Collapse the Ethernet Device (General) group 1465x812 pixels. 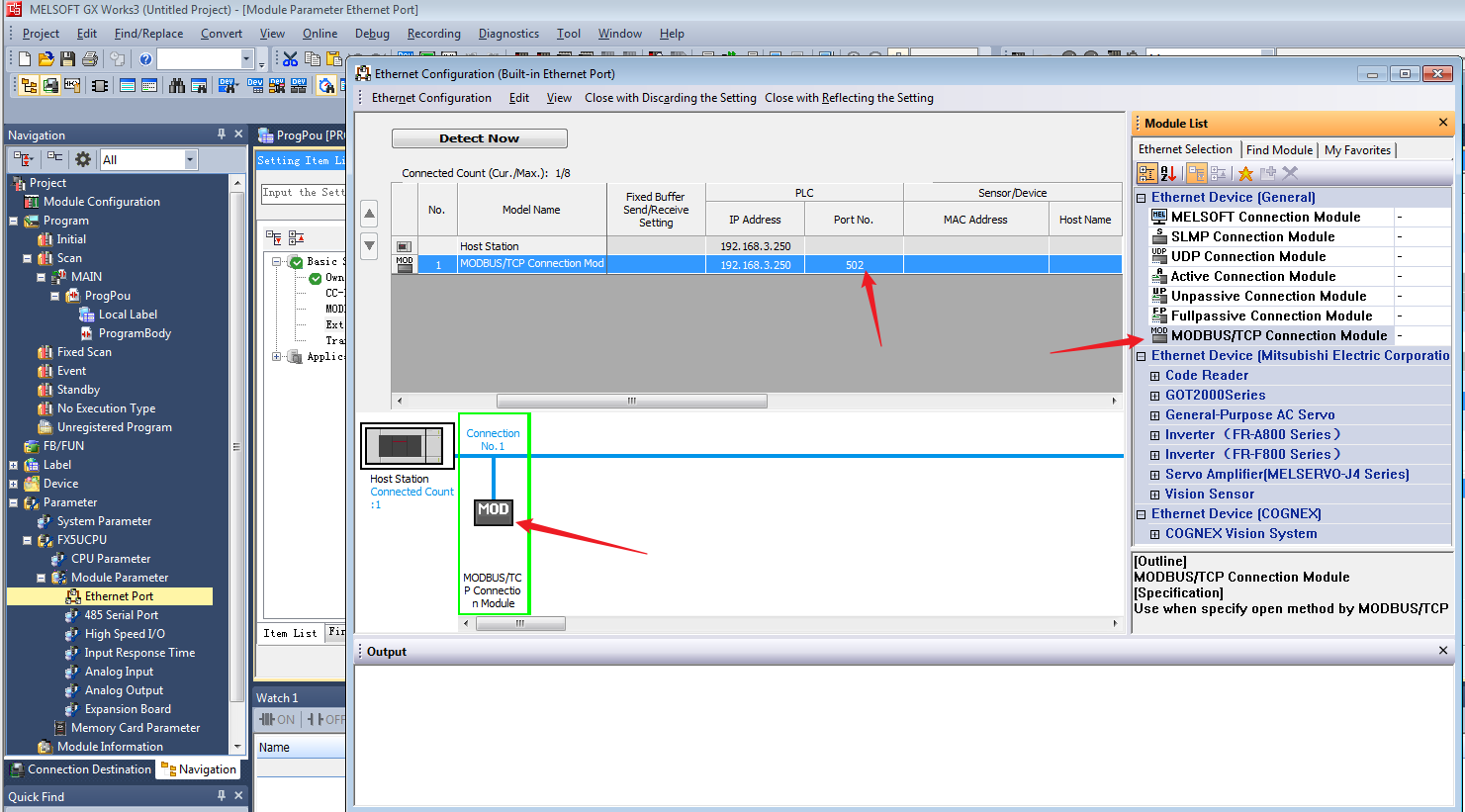1141,198
